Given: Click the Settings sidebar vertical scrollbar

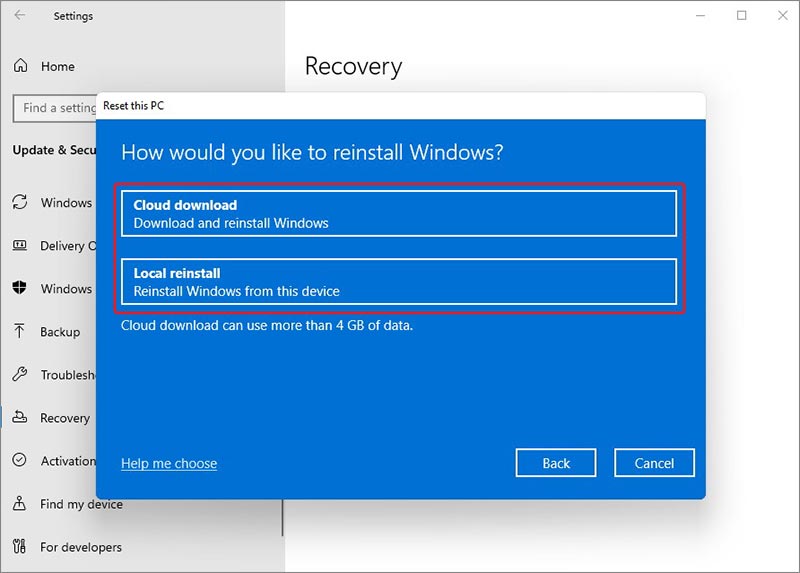Looking at the screenshot, I should coord(282,517).
